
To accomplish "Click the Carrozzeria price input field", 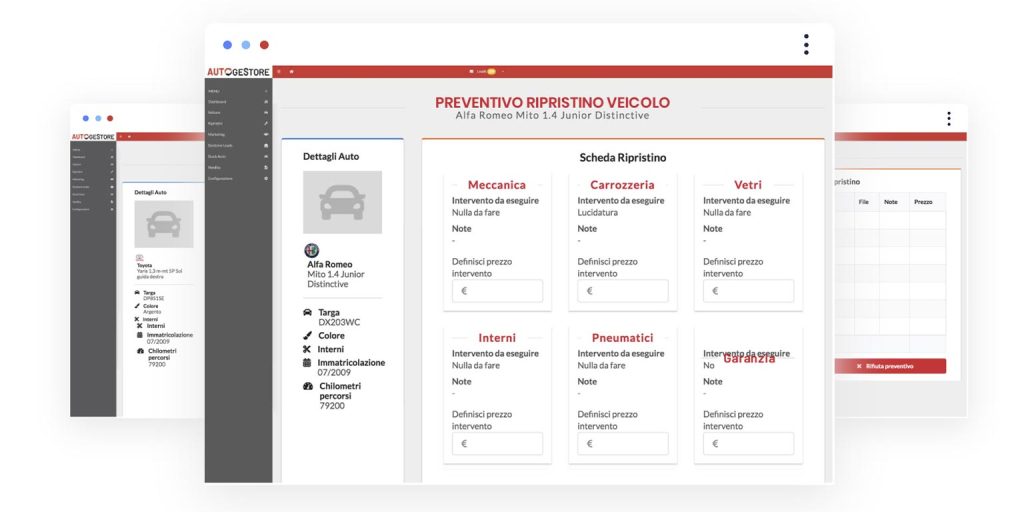I will 622,291.
